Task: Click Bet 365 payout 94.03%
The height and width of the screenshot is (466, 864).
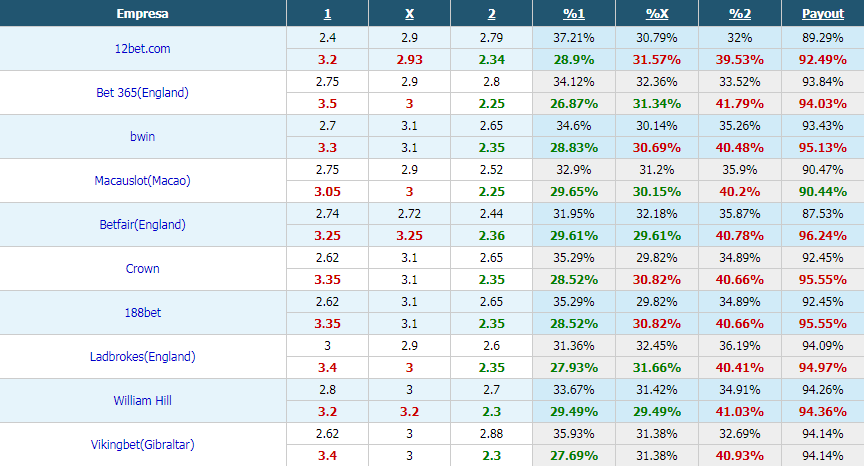Action: (823, 104)
